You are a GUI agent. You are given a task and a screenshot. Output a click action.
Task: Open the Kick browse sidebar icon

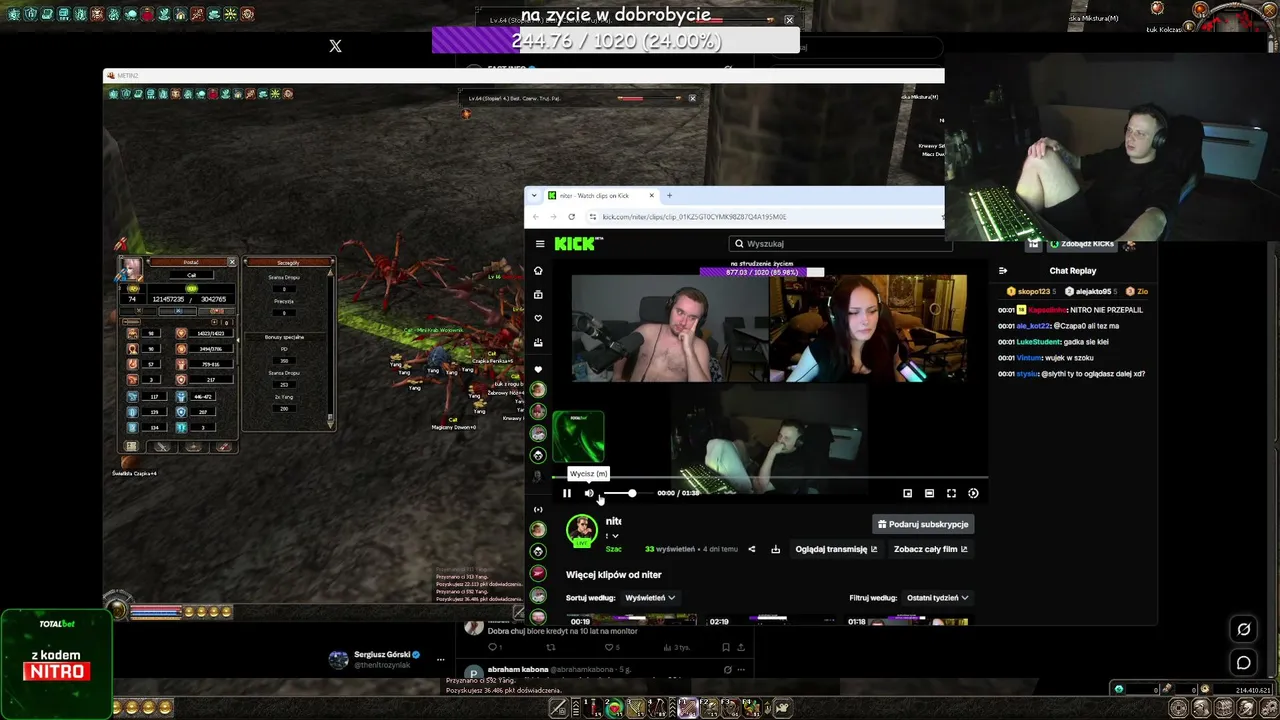point(538,295)
